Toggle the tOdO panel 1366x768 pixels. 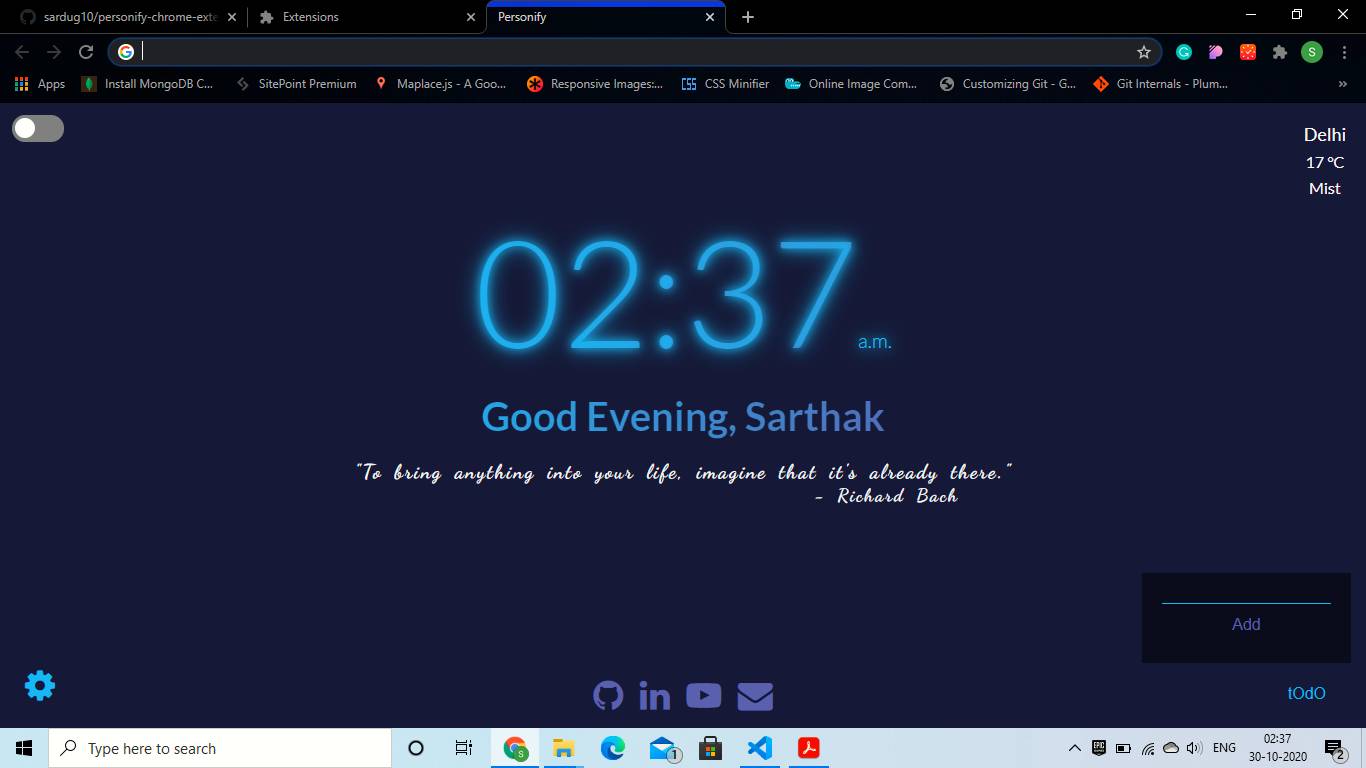(1306, 693)
